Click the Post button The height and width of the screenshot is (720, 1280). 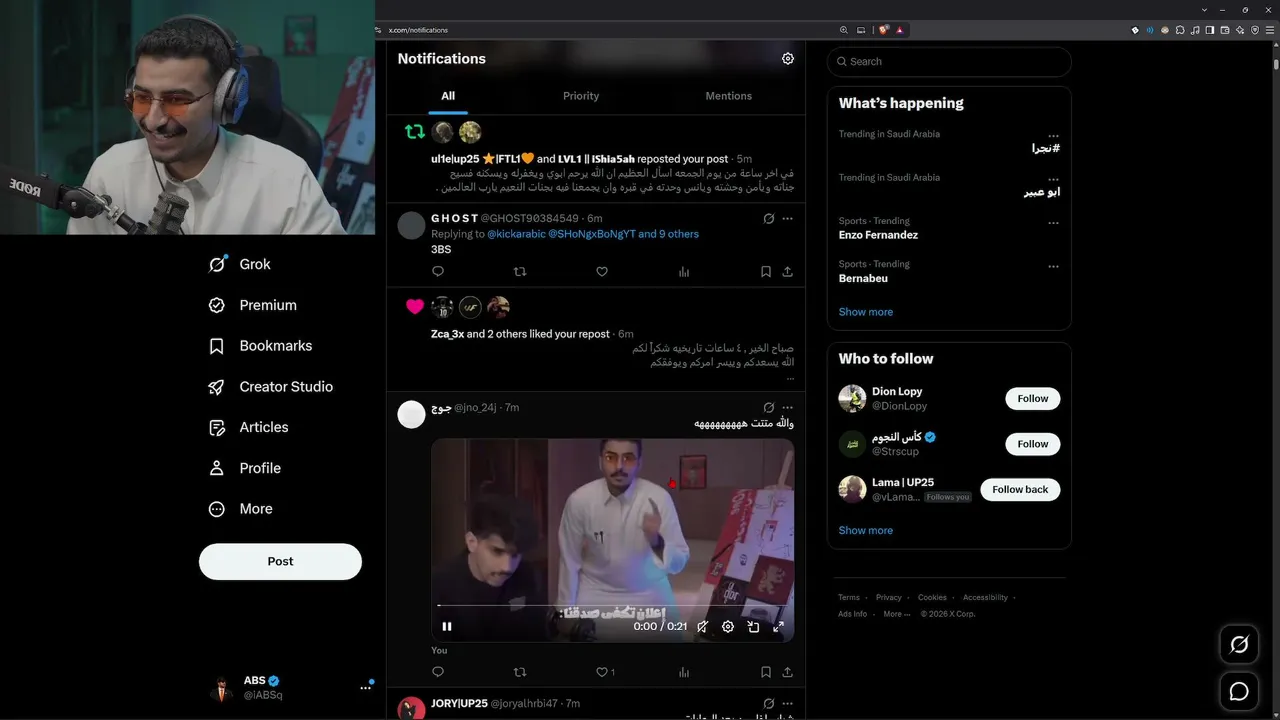pyautogui.click(x=280, y=562)
